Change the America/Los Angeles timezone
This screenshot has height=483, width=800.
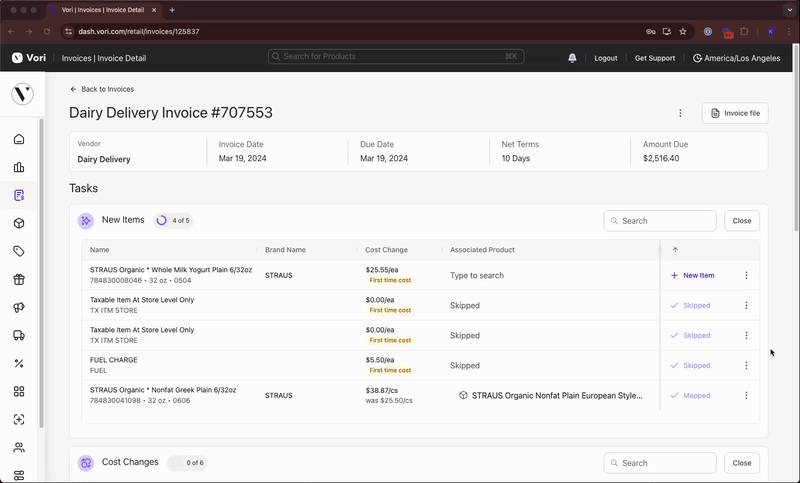tap(736, 58)
